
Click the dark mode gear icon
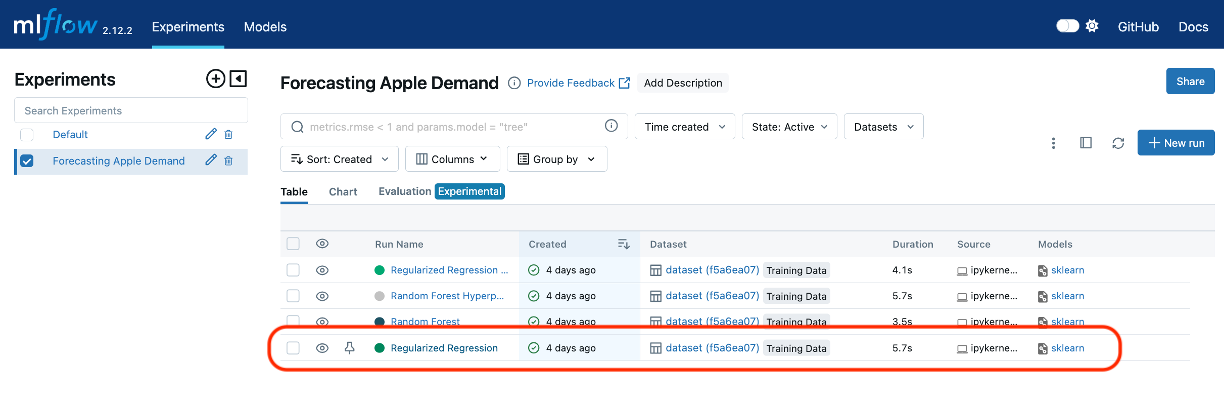tap(1092, 26)
